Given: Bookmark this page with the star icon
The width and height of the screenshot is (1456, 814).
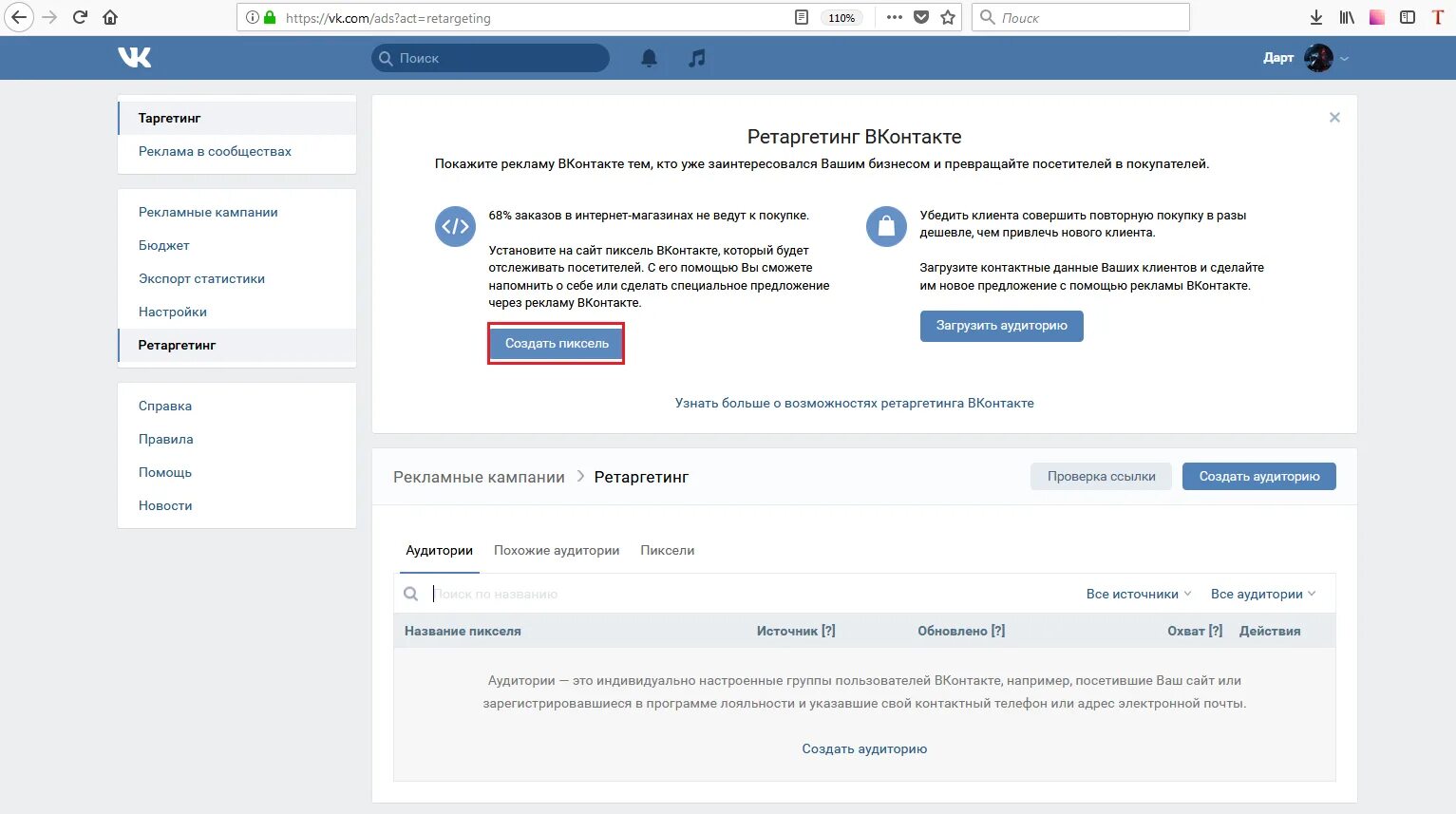Looking at the screenshot, I should pos(947,17).
